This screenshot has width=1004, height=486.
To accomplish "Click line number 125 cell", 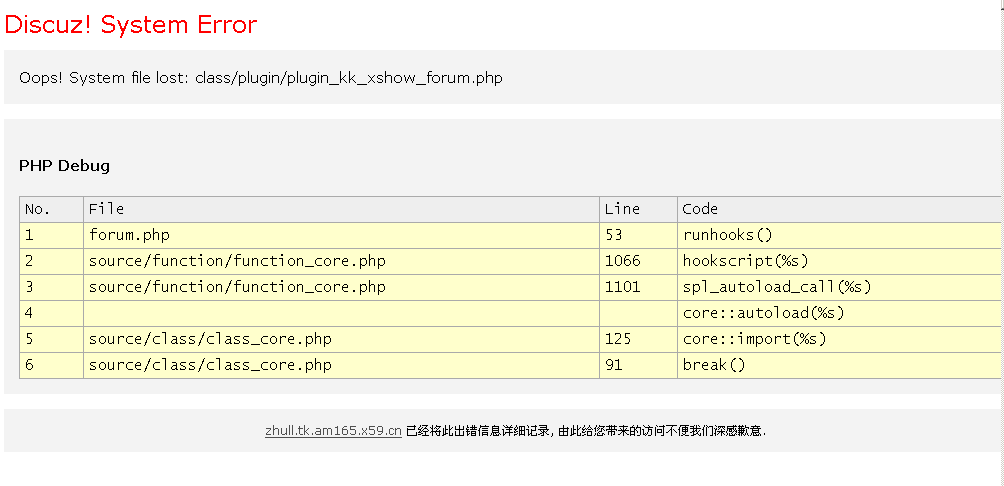I will coord(638,339).
